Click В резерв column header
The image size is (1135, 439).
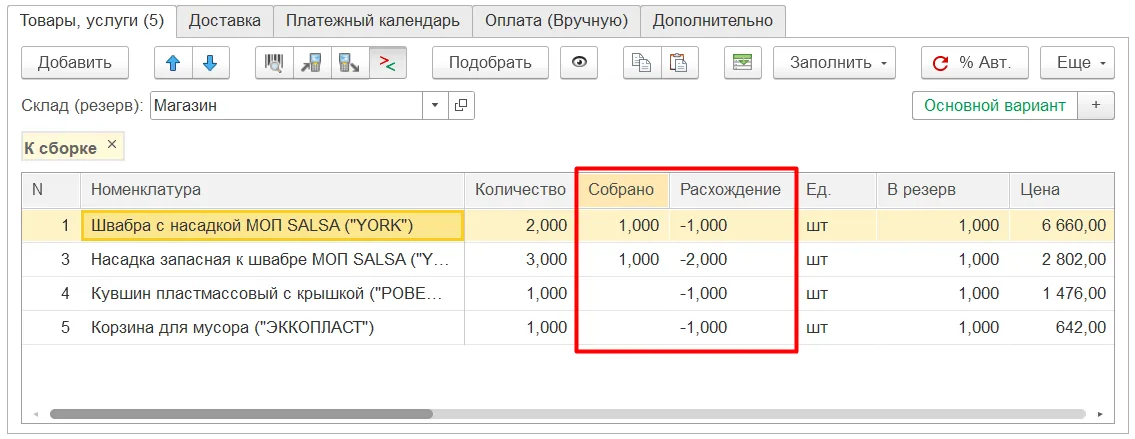[942, 190]
